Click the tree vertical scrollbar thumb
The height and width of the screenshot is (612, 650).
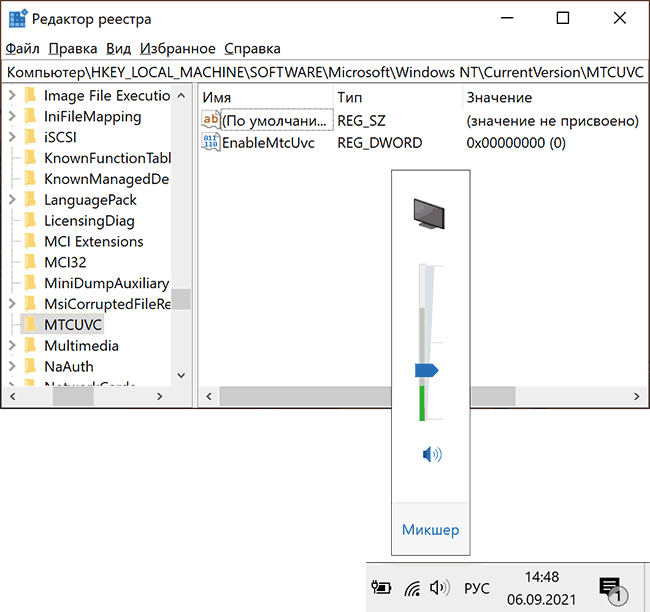[181, 299]
